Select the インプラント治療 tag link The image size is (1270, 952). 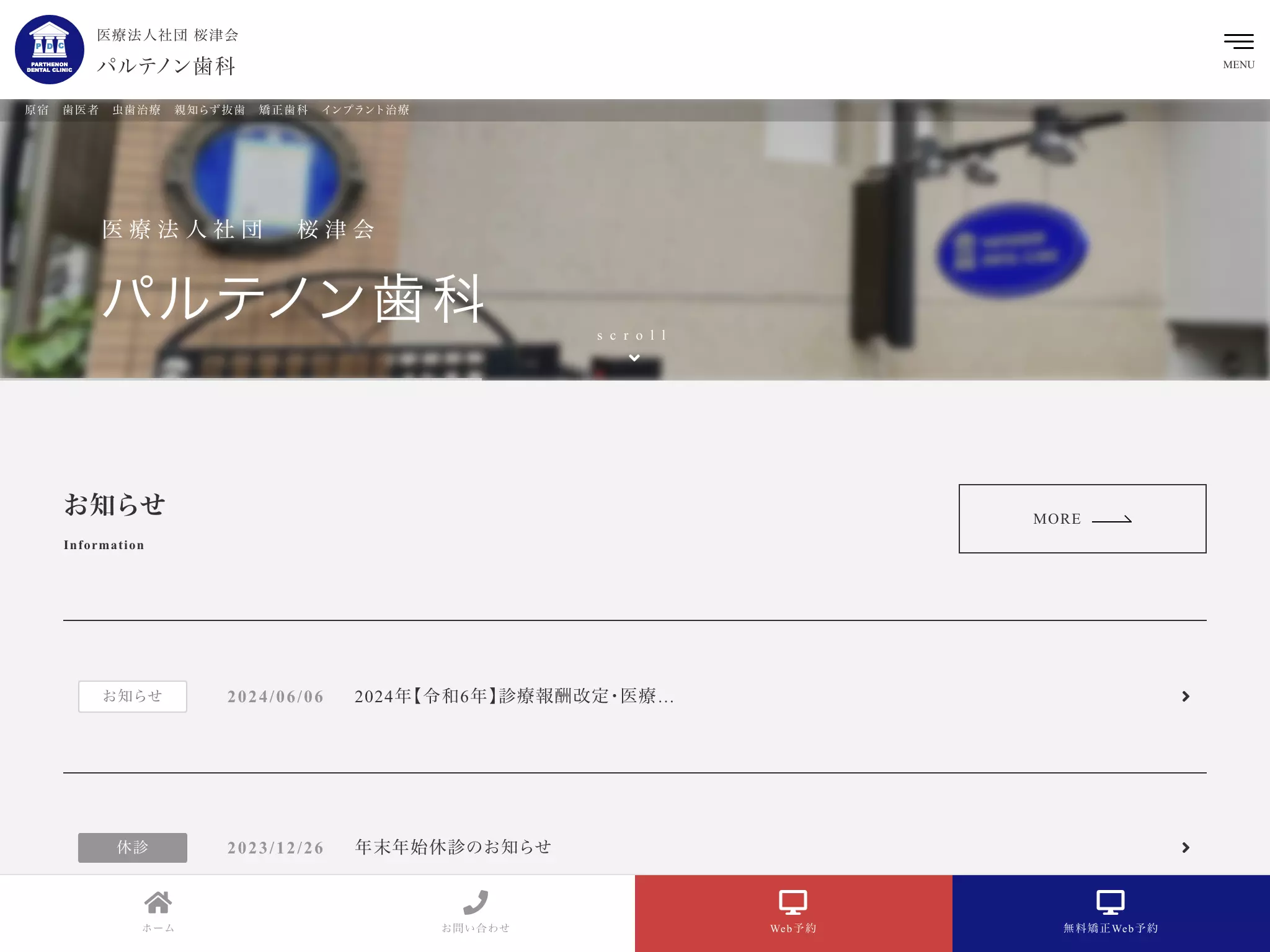click(x=365, y=110)
